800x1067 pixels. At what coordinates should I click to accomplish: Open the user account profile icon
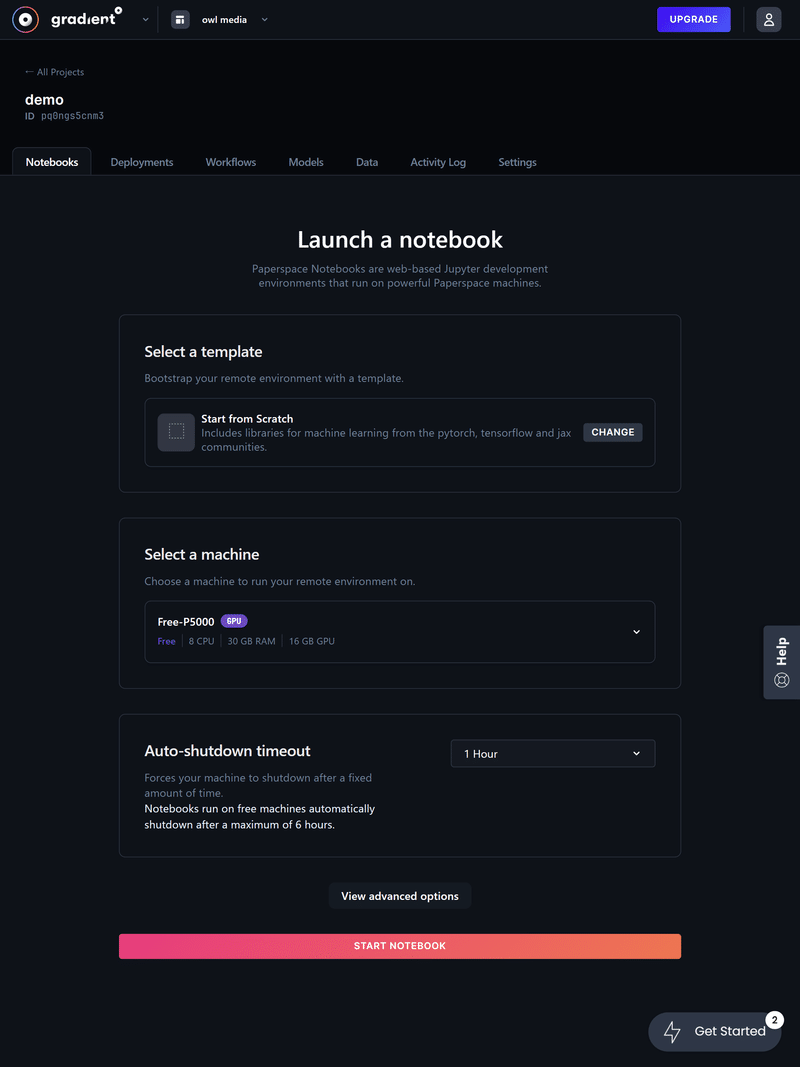tap(769, 20)
